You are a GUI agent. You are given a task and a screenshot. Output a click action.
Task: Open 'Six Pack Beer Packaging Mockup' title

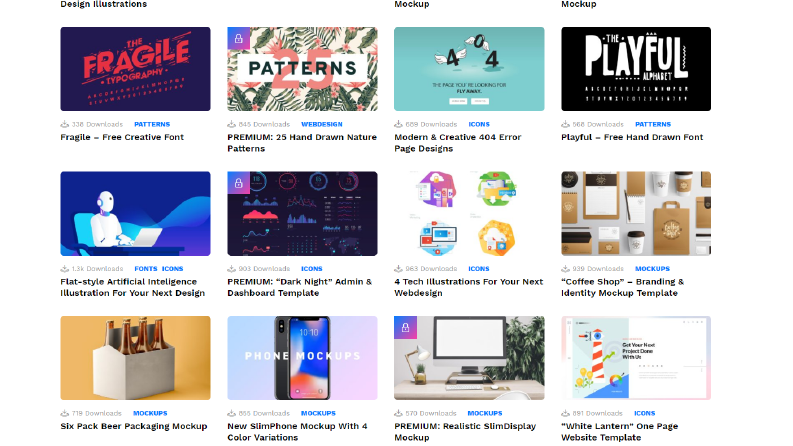click(x=134, y=426)
